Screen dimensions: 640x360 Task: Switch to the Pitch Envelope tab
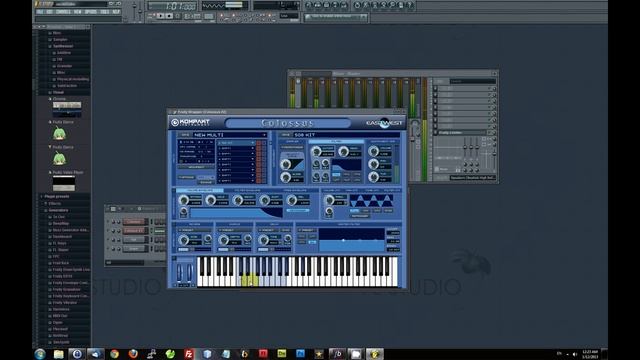(x=295, y=190)
